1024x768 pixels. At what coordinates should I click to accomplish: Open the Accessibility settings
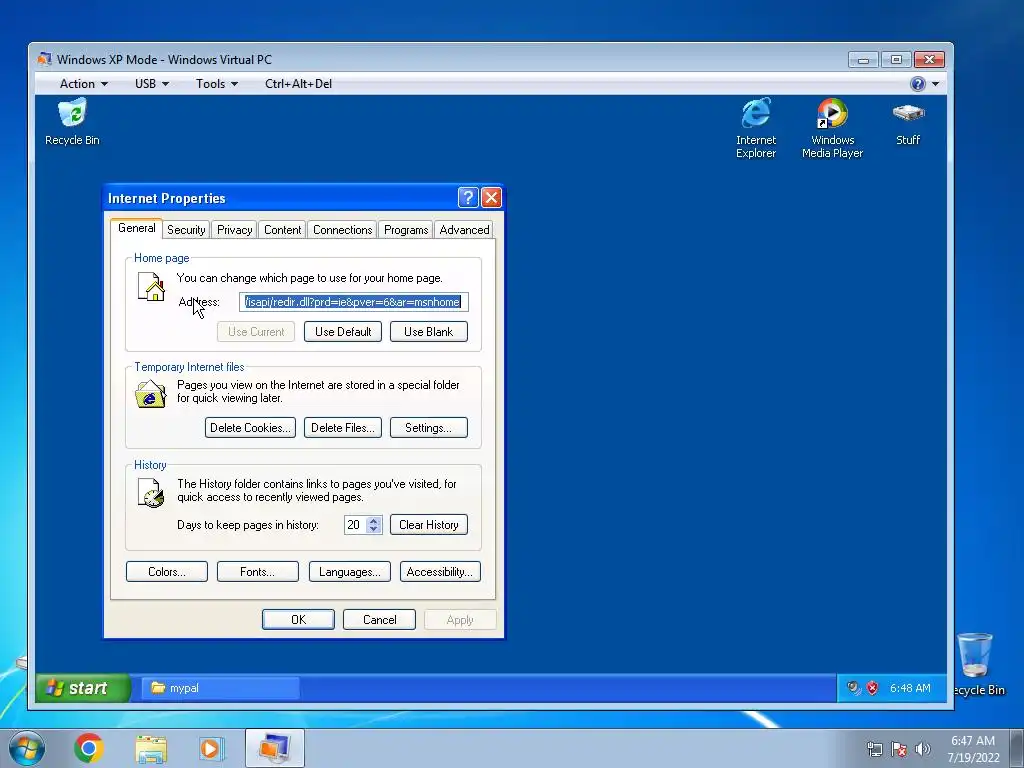click(440, 571)
